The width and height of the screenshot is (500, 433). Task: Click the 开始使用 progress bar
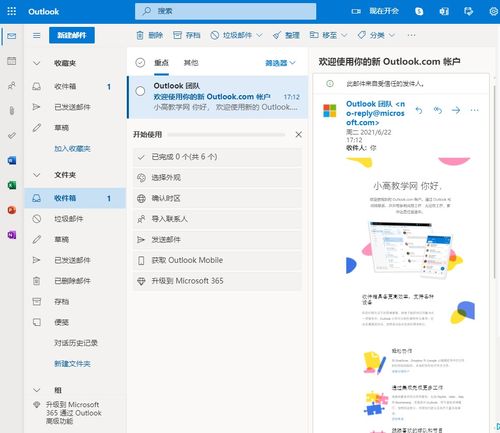226,135
